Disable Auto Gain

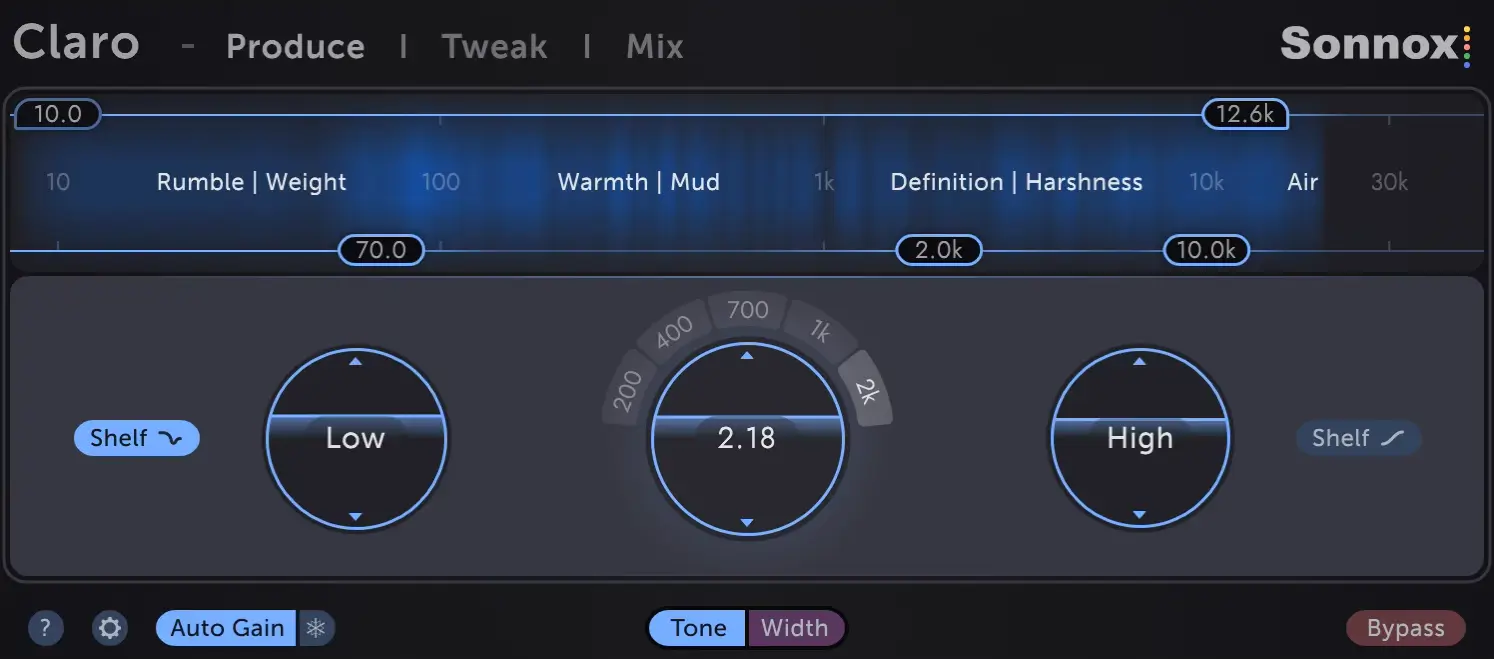point(226,628)
